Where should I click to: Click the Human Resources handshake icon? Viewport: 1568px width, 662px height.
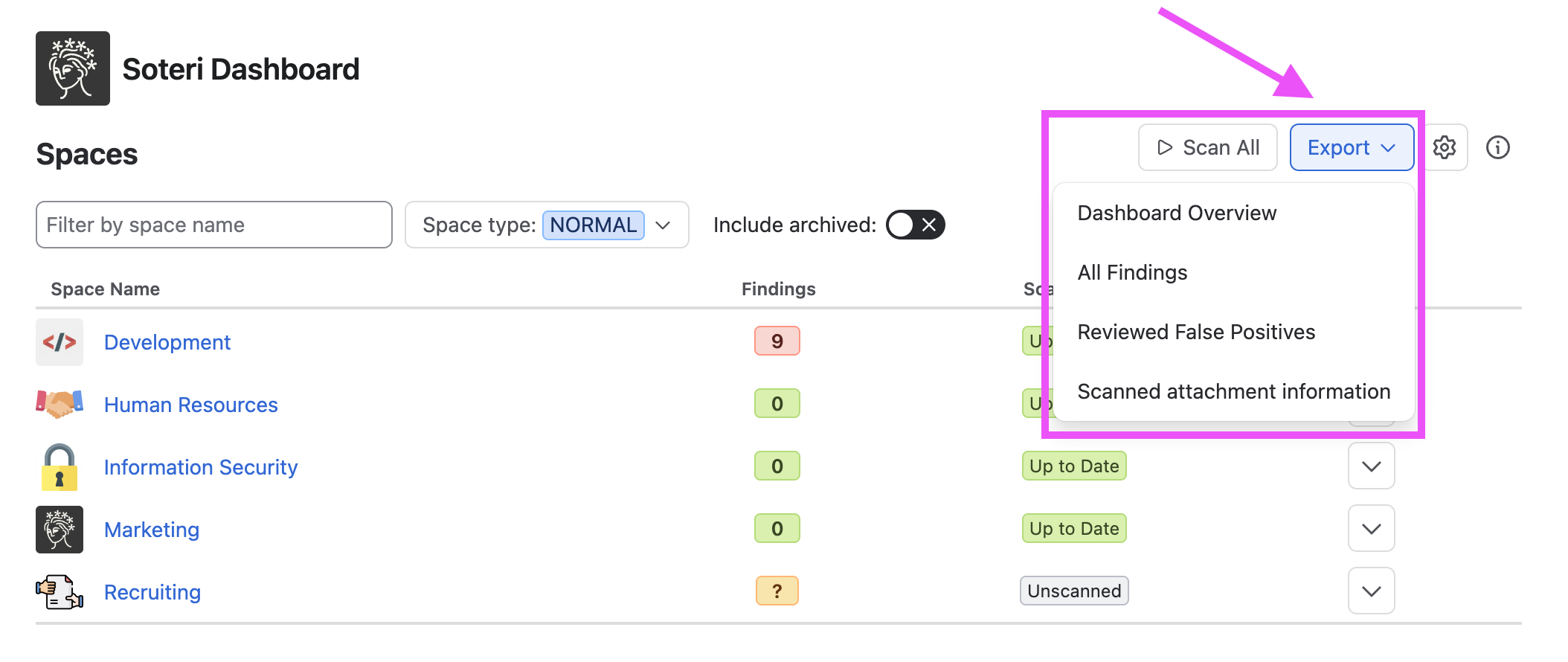pos(60,404)
